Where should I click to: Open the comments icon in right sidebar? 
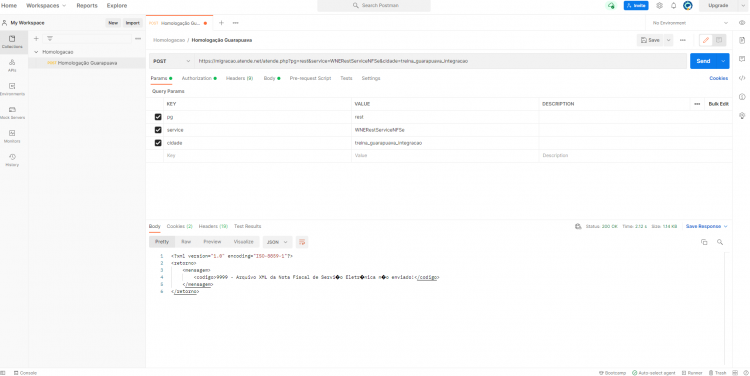click(x=742, y=59)
